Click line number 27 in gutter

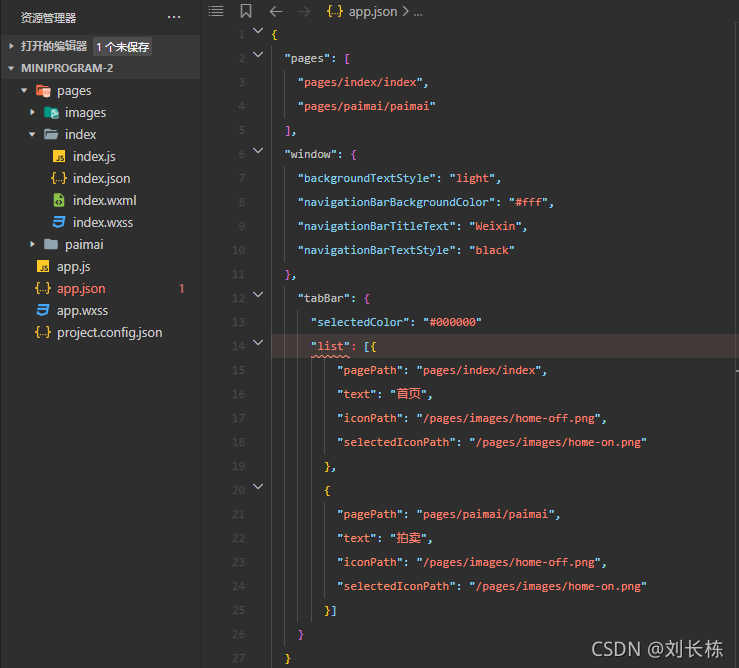(238, 658)
